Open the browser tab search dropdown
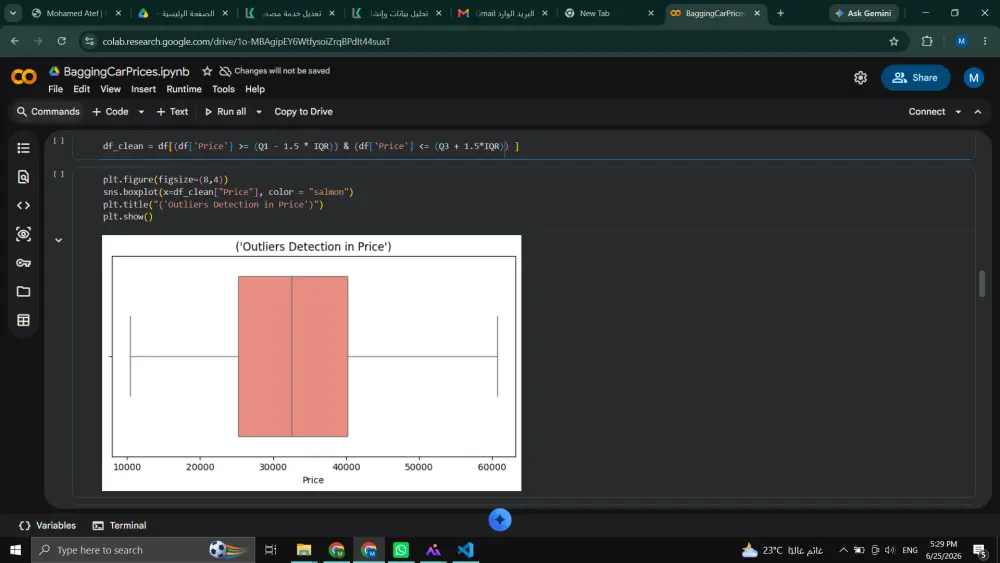Screen dimensions: 1000x563 coord(13,13)
